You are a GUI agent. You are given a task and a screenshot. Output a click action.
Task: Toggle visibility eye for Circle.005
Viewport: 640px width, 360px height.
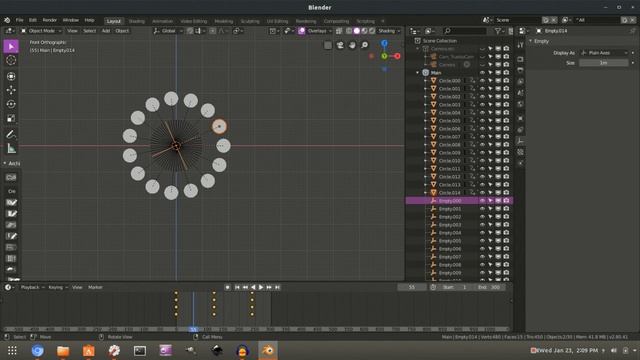(482, 121)
